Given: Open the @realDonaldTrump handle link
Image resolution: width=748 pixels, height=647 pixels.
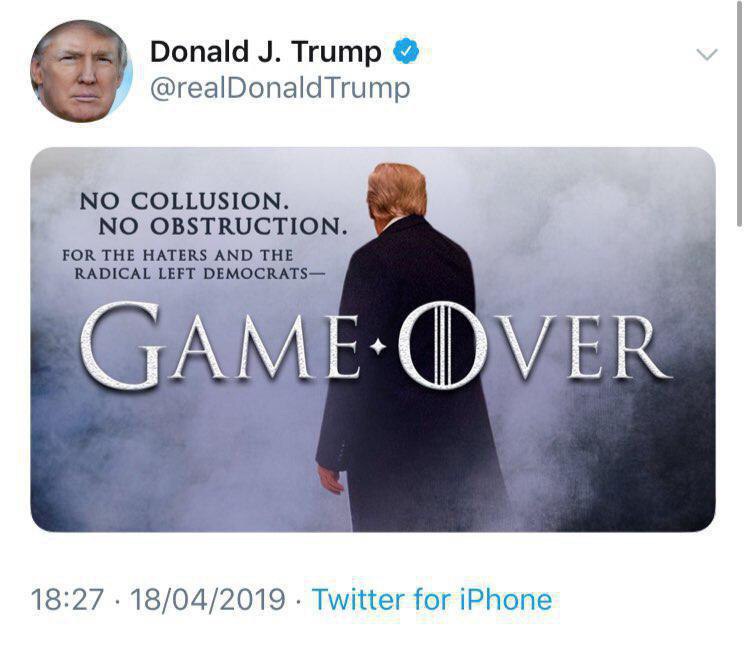Looking at the screenshot, I should coord(280,88).
